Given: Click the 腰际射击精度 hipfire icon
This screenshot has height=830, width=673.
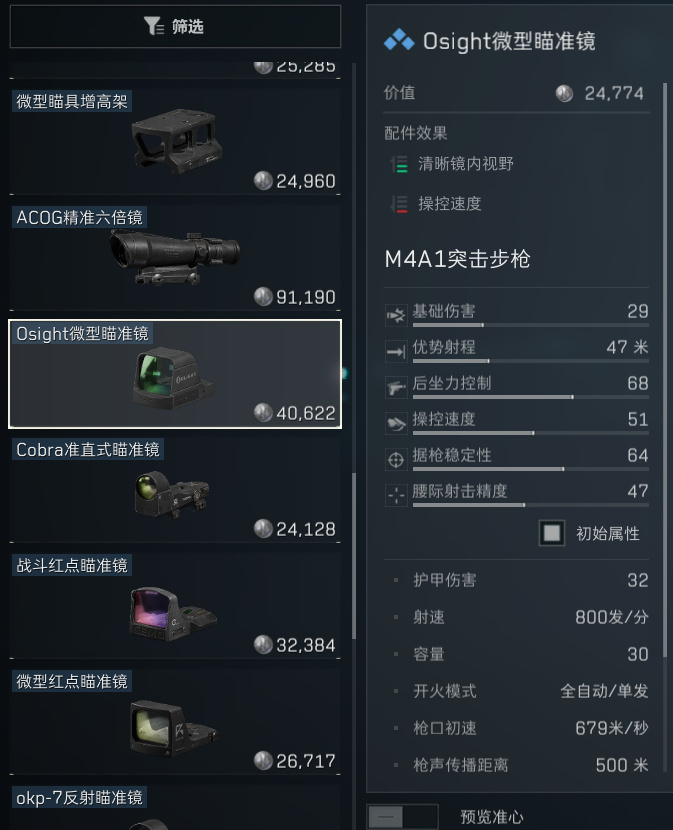Looking at the screenshot, I should (396, 495).
